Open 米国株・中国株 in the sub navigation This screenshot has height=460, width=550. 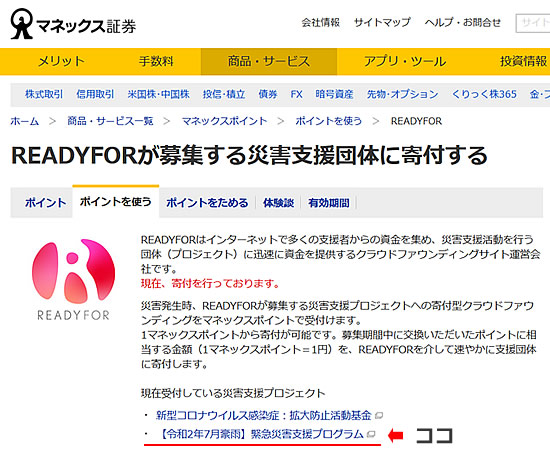[159, 94]
